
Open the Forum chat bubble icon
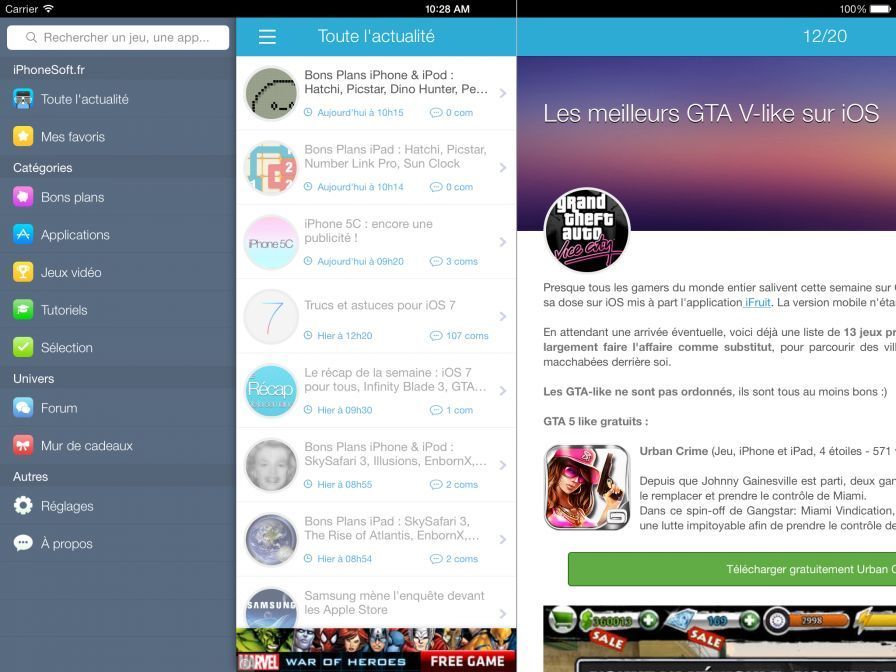(x=23, y=408)
